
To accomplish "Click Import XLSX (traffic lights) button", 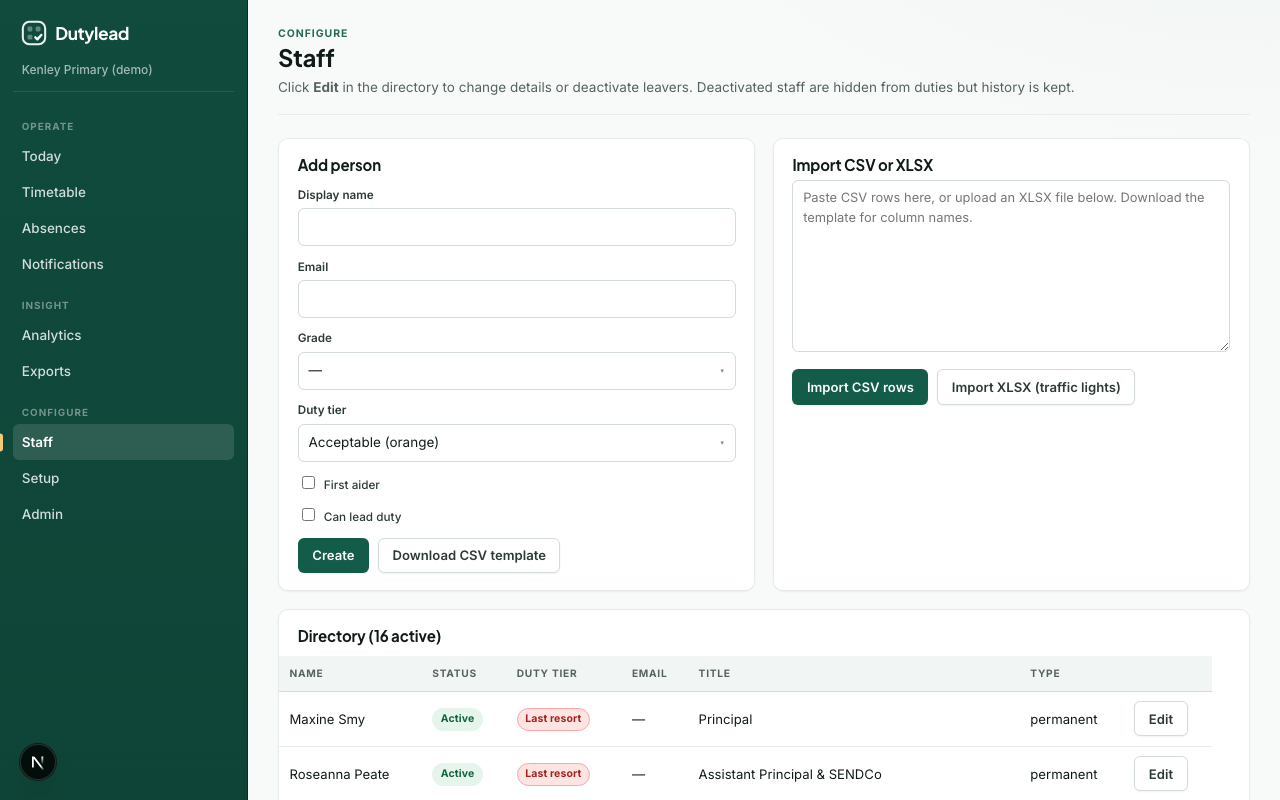I will click(1035, 387).
